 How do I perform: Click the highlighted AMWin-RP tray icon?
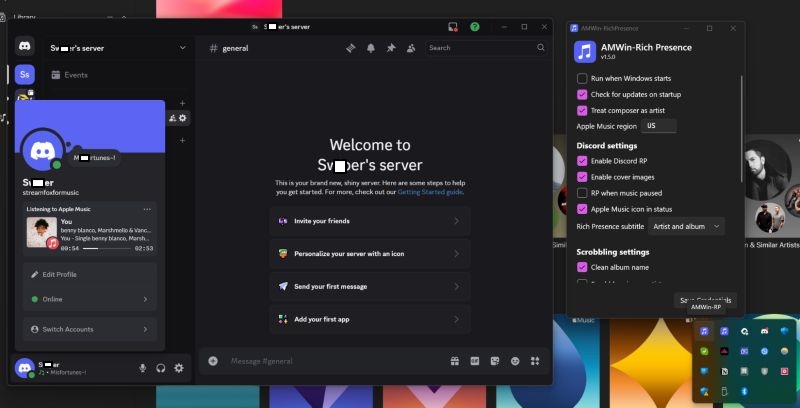pyautogui.click(x=704, y=332)
